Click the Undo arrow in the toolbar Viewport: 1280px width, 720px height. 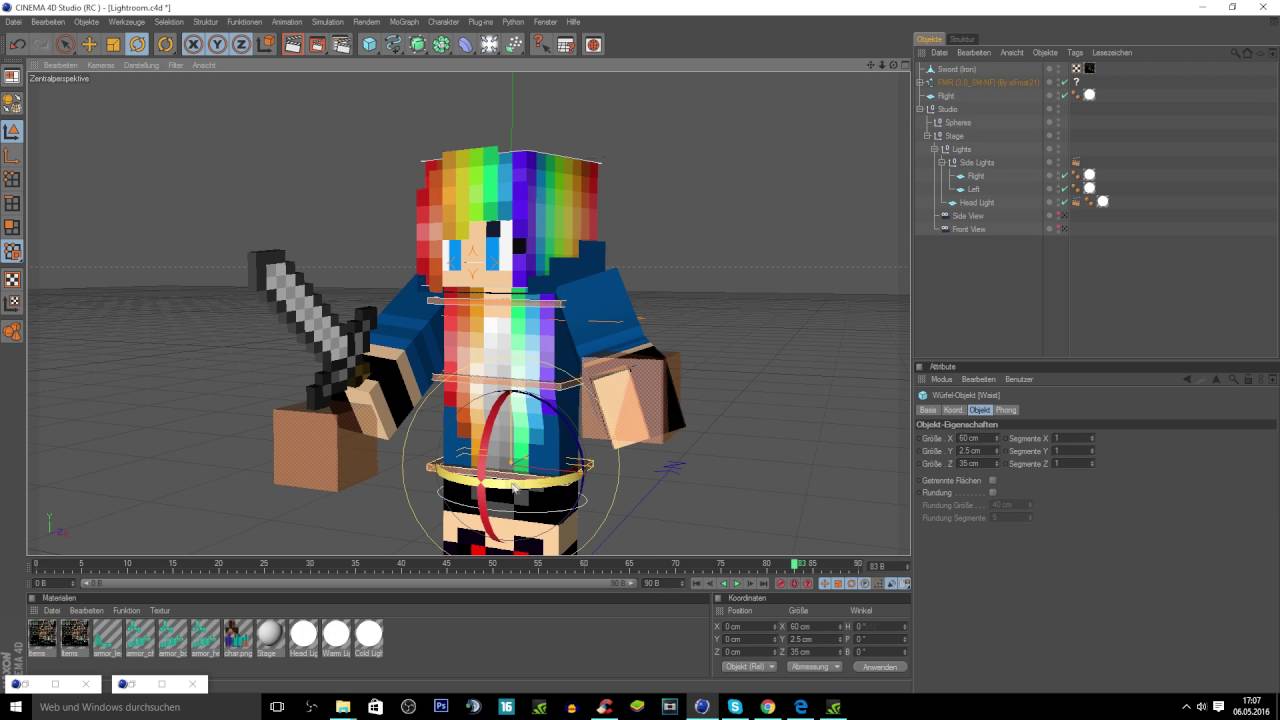pyautogui.click(x=17, y=44)
